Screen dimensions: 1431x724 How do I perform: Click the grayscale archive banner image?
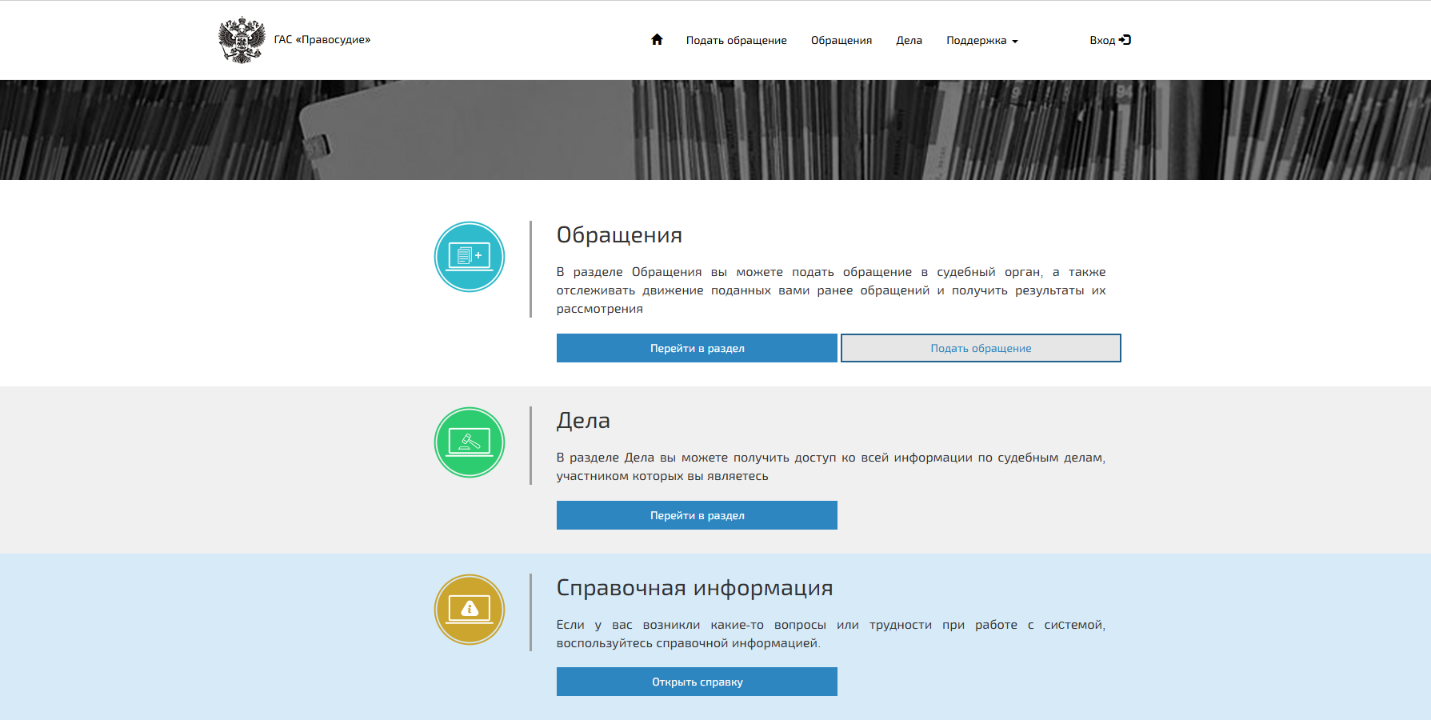point(715,130)
